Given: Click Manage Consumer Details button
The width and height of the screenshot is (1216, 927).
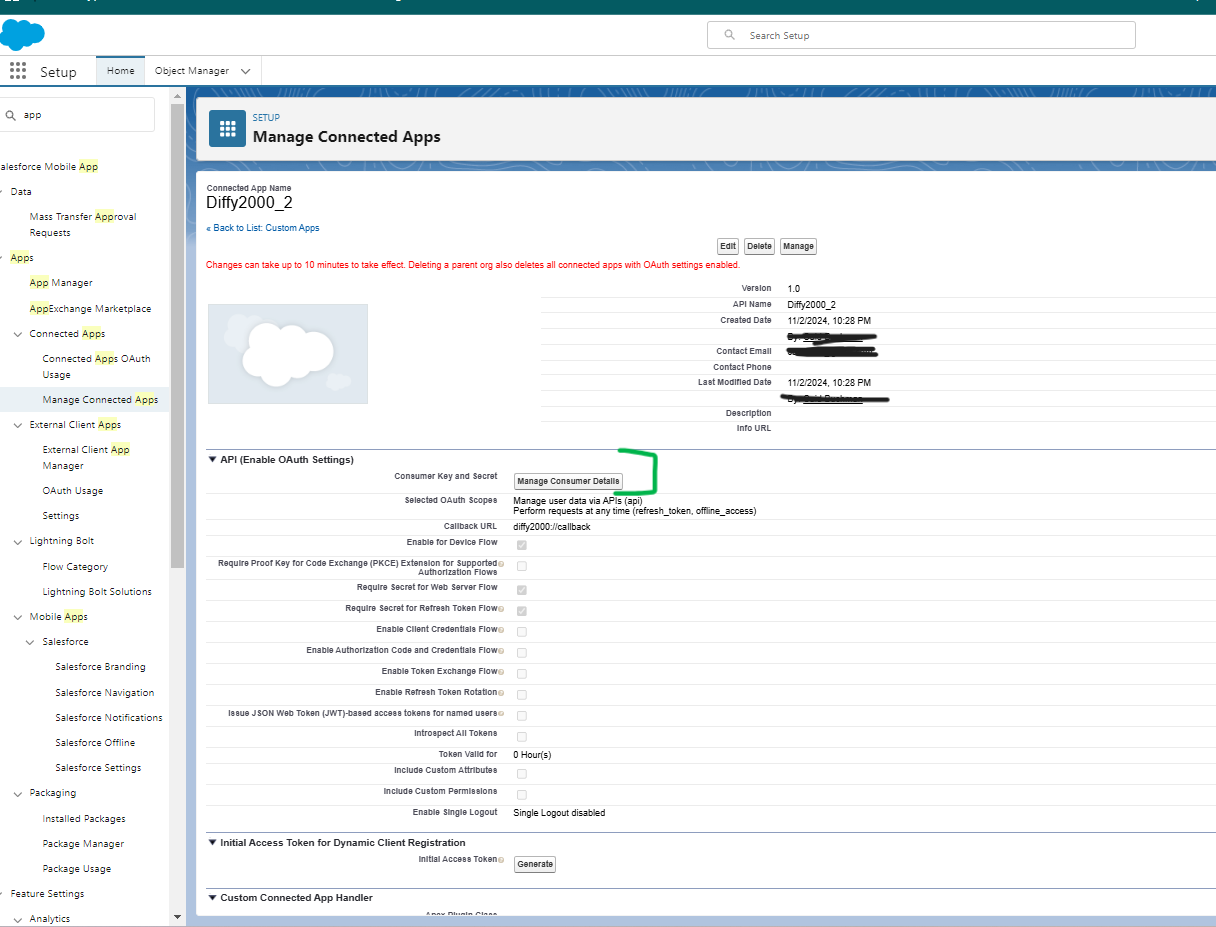Looking at the screenshot, I should click(568, 481).
